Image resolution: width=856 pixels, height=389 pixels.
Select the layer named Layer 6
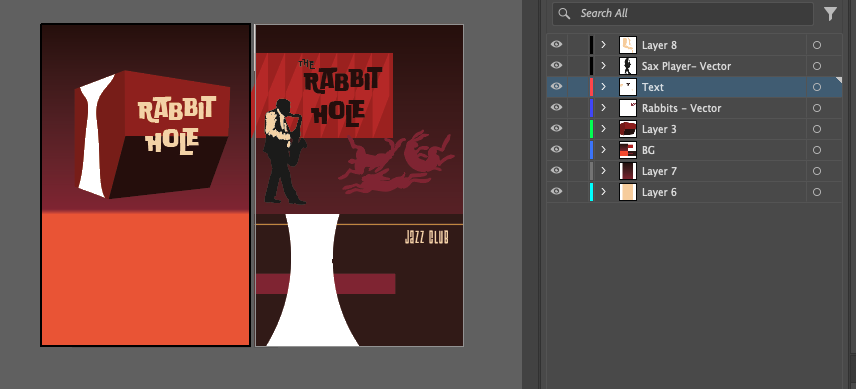pyautogui.click(x=659, y=192)
